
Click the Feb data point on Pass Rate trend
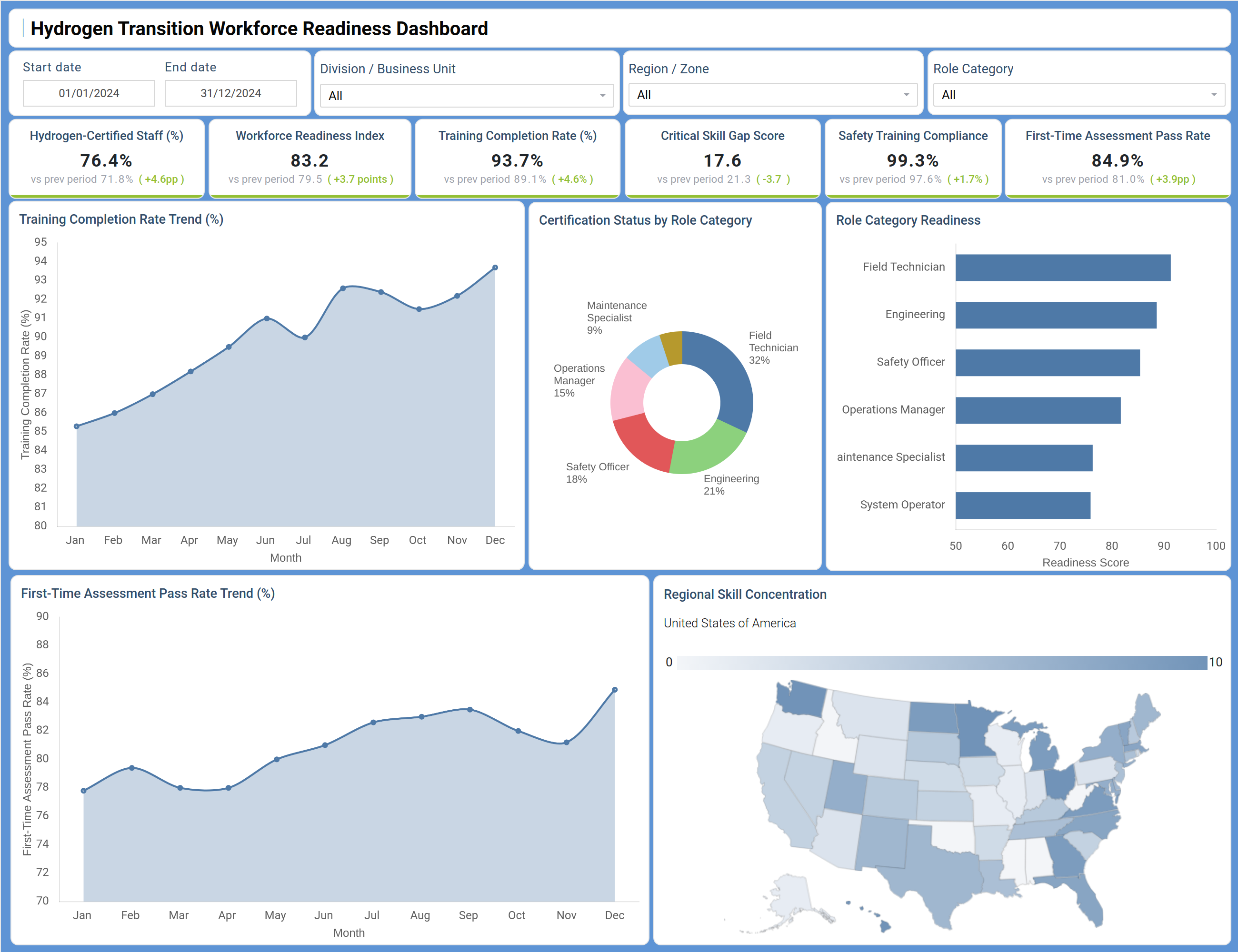click(x=131, y=768)
